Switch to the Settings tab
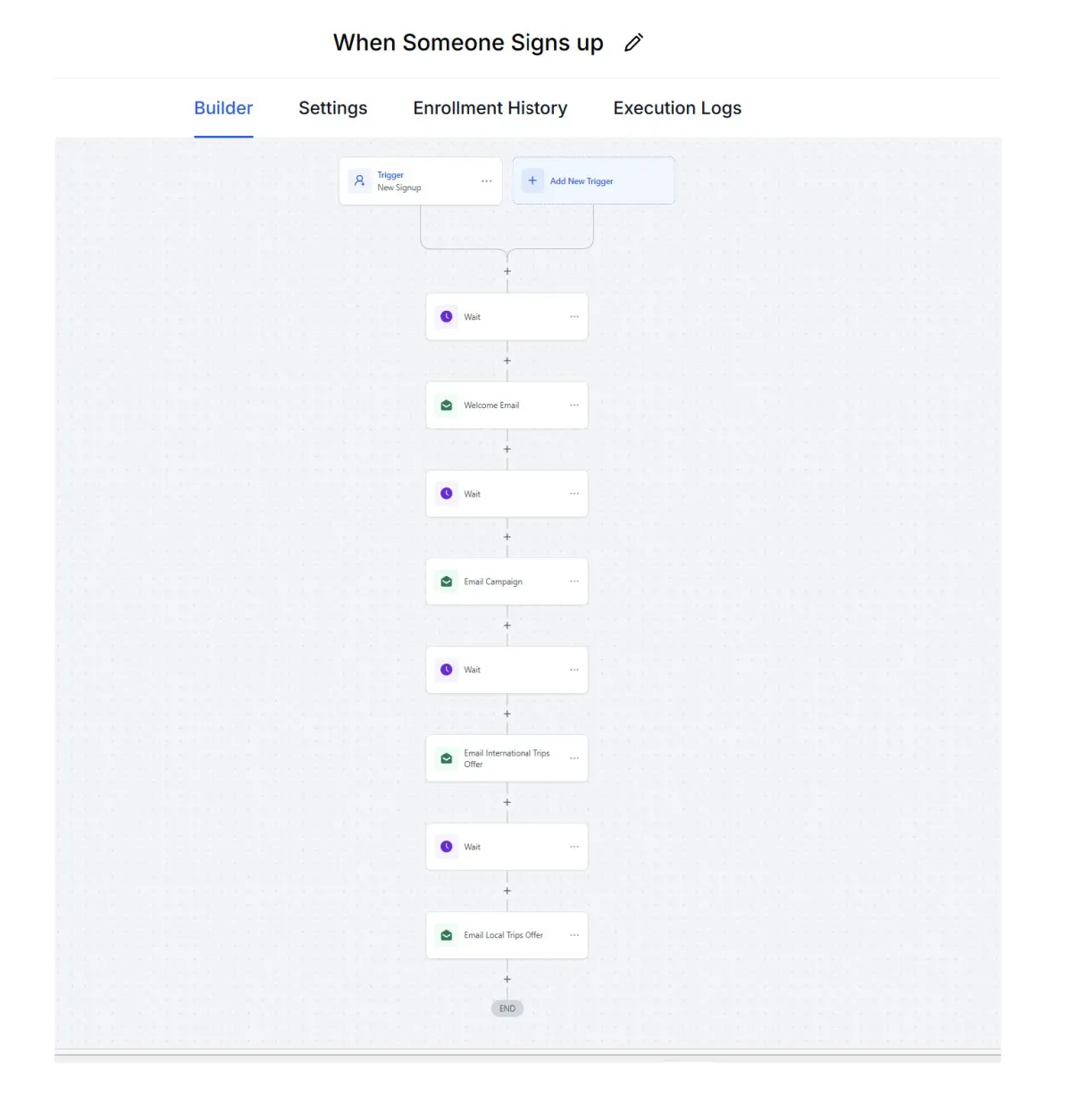The image size is (1072, 1120). [x=332, y=108]
